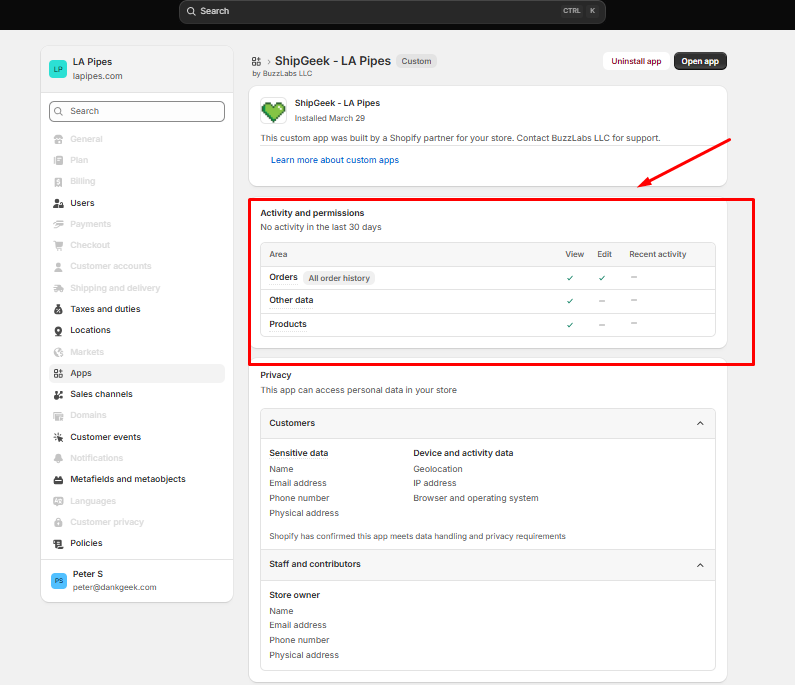This screenshot has width=795, height=685.
Task: Click the Markets globe icon
Action: pos(58,352)
